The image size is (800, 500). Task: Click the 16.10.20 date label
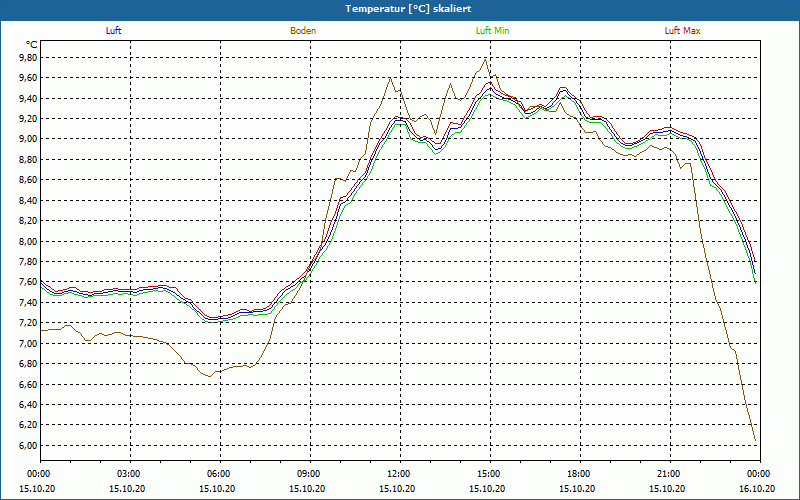point(757,488)
